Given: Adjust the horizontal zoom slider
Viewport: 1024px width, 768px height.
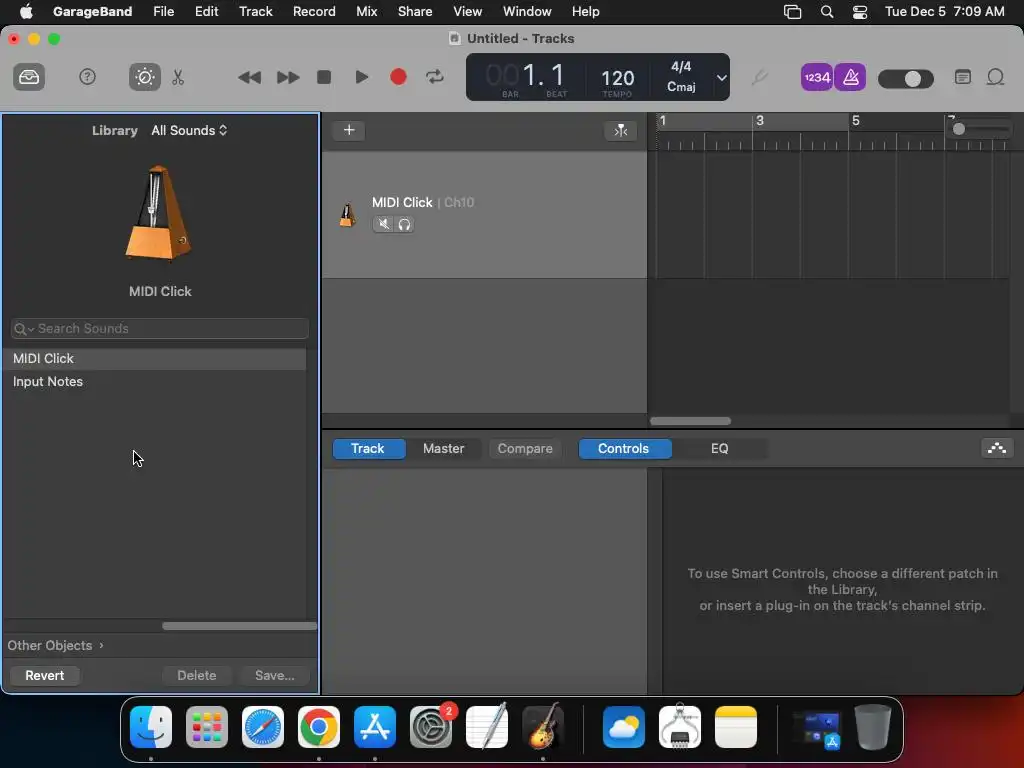Looking at the screenshot, I should [982, 129].
